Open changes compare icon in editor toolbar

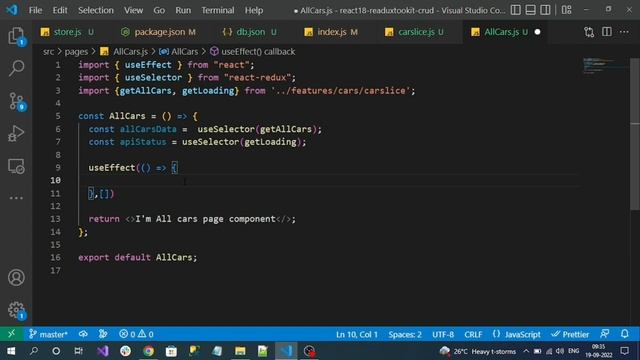(x=589, y=32)
